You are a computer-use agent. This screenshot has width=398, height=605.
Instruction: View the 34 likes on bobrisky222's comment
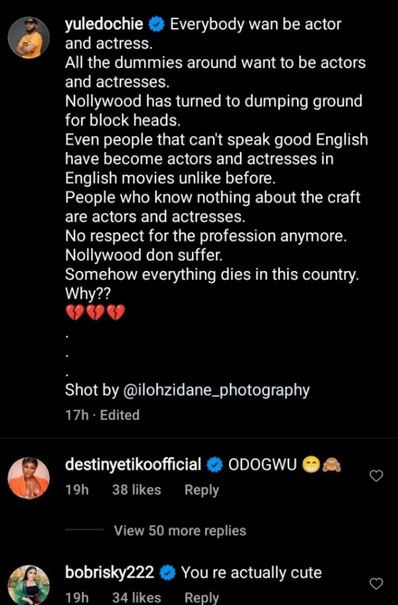pyautogui.click(x=137, y=598)
